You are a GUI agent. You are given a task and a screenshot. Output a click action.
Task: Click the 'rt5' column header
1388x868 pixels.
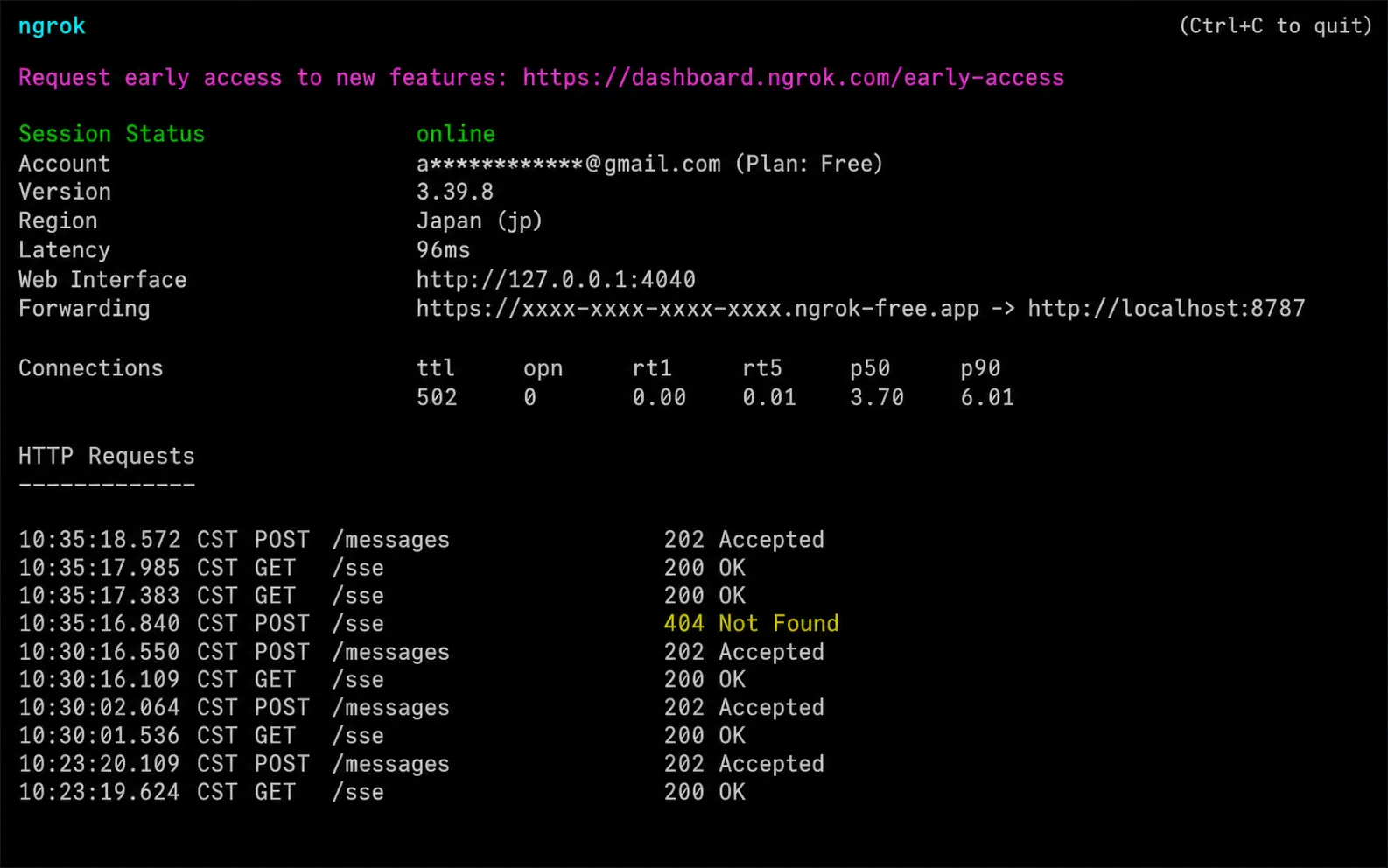click(762, 368)
